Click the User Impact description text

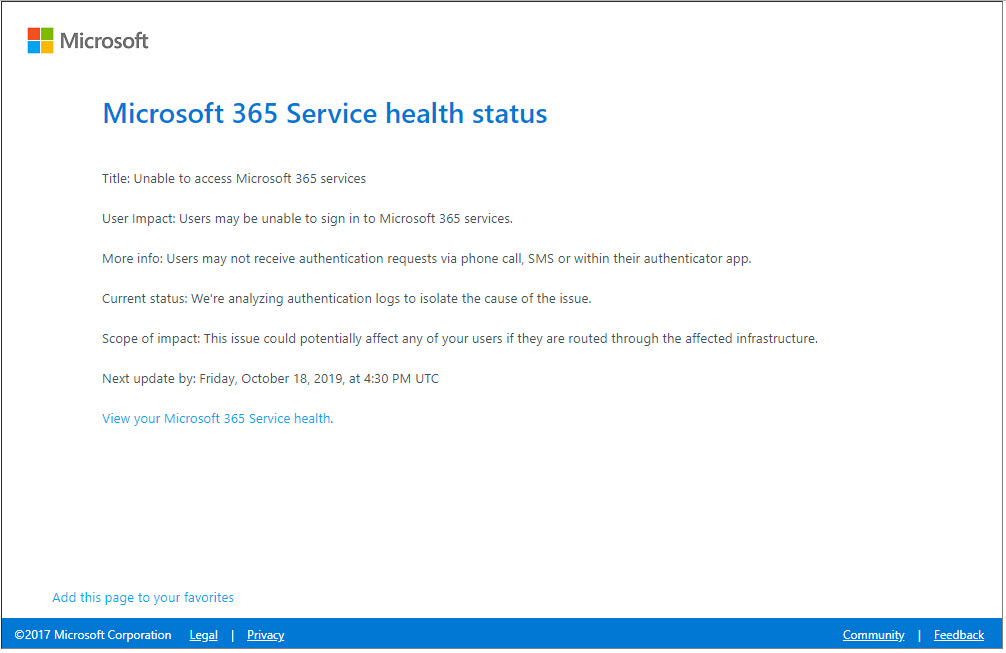[x=307, y=219]
